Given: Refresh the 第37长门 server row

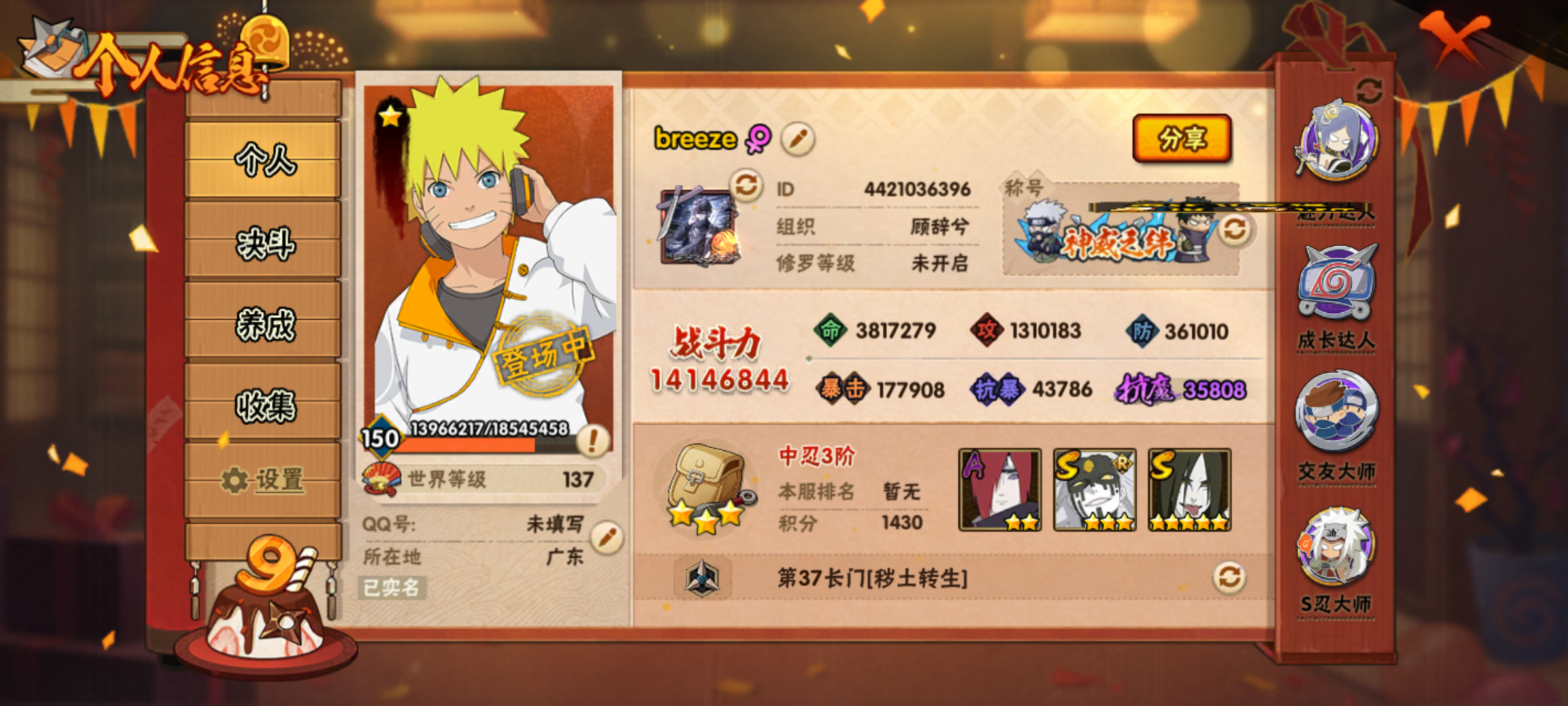Looking at the screenshot, I should (1229, 577).
